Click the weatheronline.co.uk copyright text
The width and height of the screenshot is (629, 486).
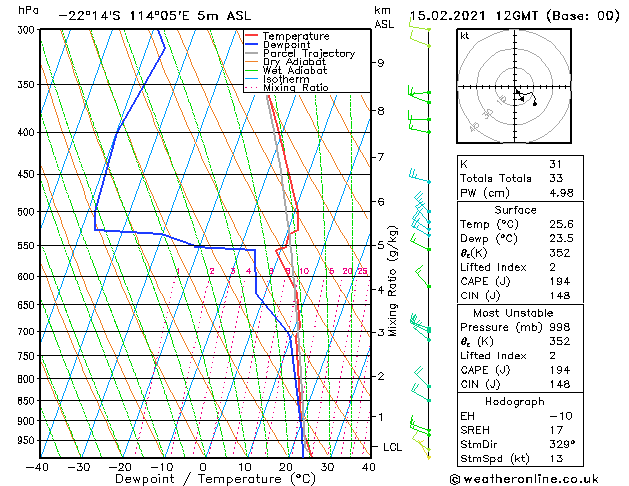[x=524, y=479]
